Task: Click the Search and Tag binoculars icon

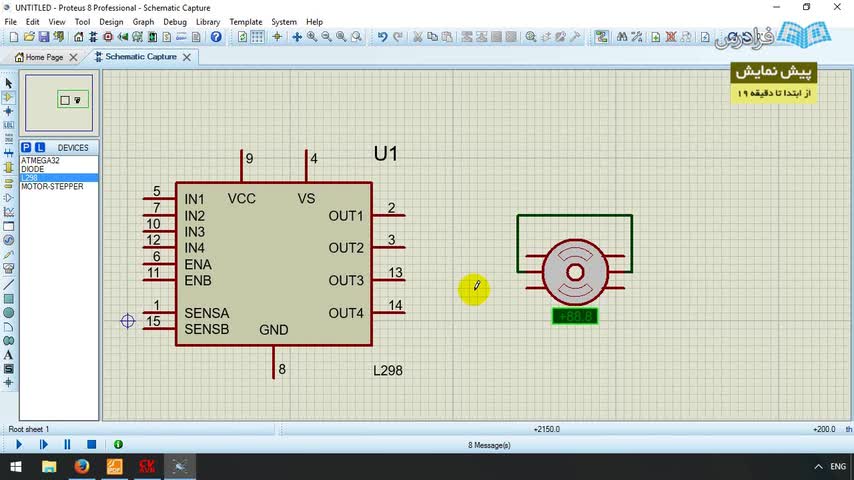Action: (621, 37)
